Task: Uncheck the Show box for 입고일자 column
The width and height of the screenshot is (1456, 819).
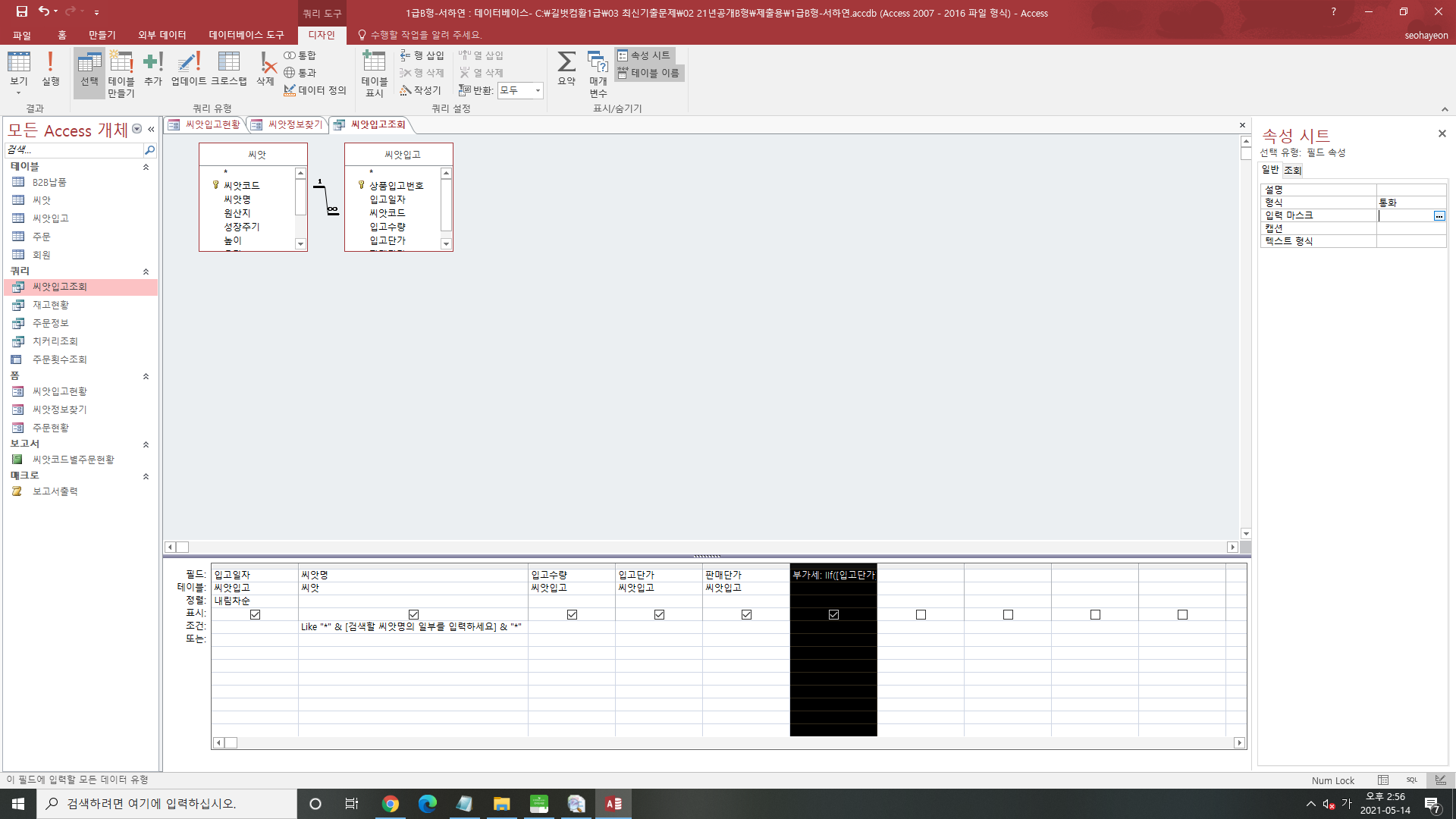Action: 255,614
